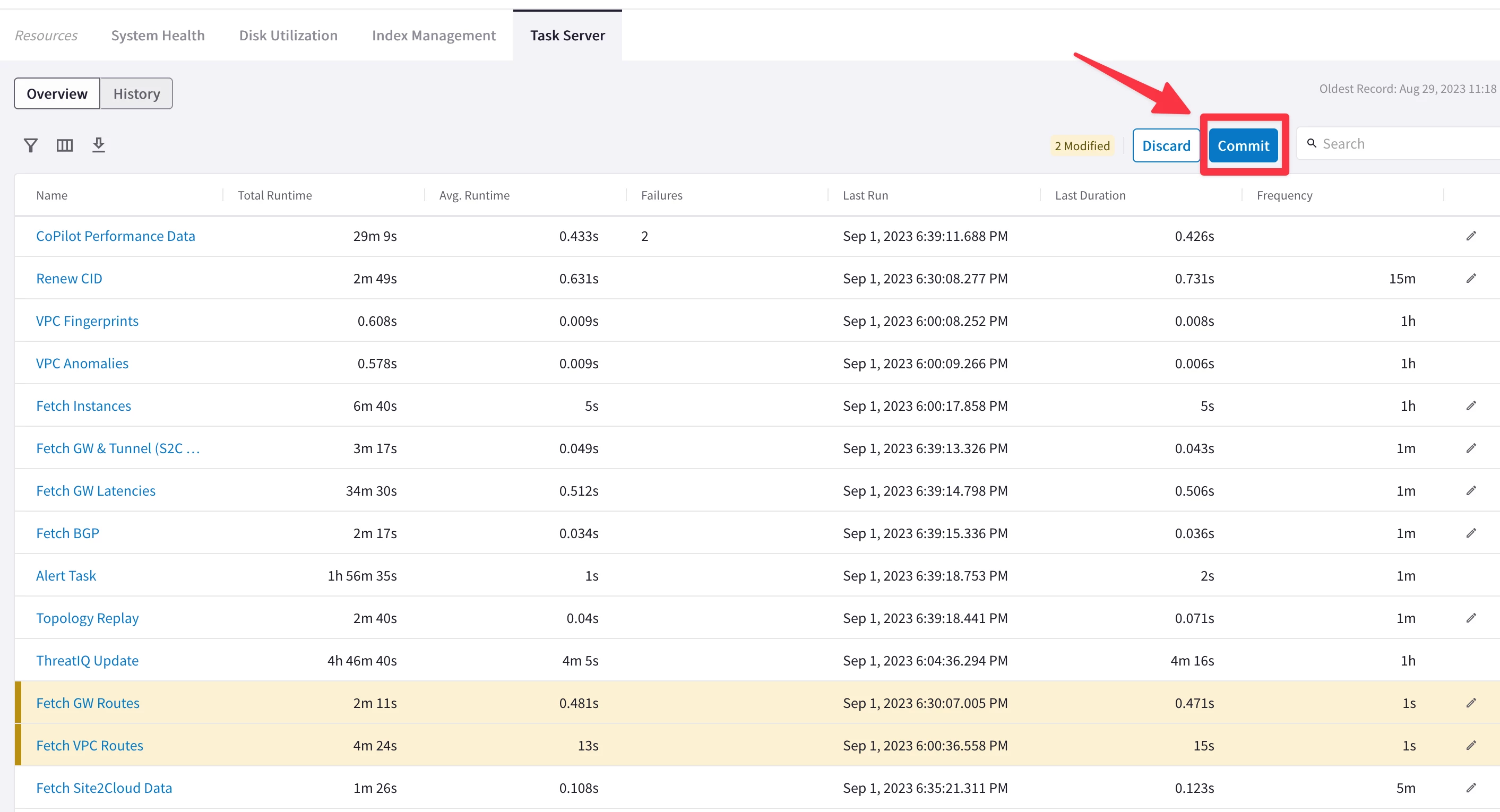Edit Fetch VPC Routes frequency pencil
This screenshot has width=1500, height=812.
click(x=1471, y=746)
